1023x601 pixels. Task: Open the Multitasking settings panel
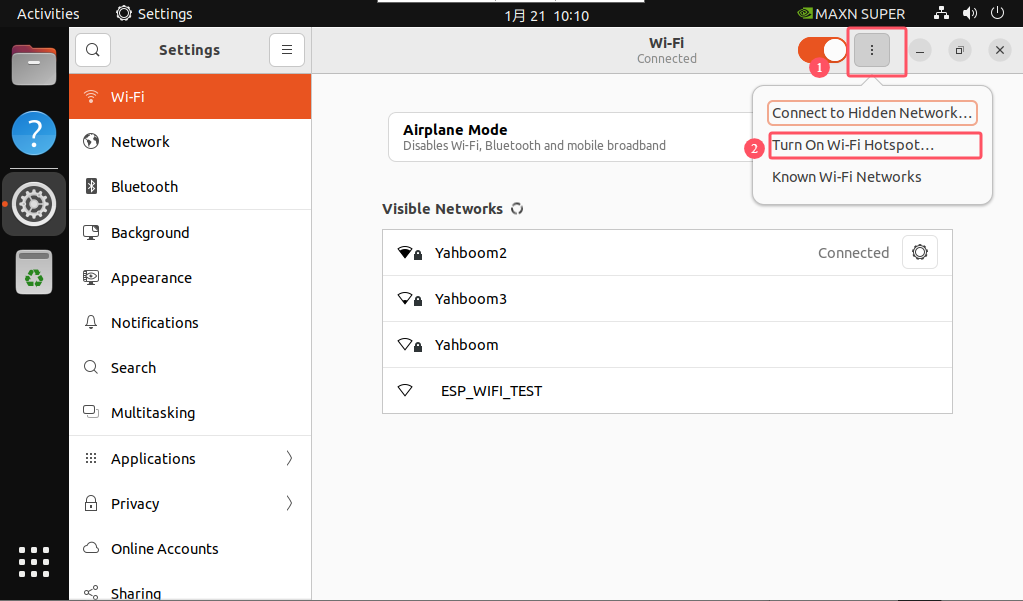pyautogui.click(x=190, y=412)
